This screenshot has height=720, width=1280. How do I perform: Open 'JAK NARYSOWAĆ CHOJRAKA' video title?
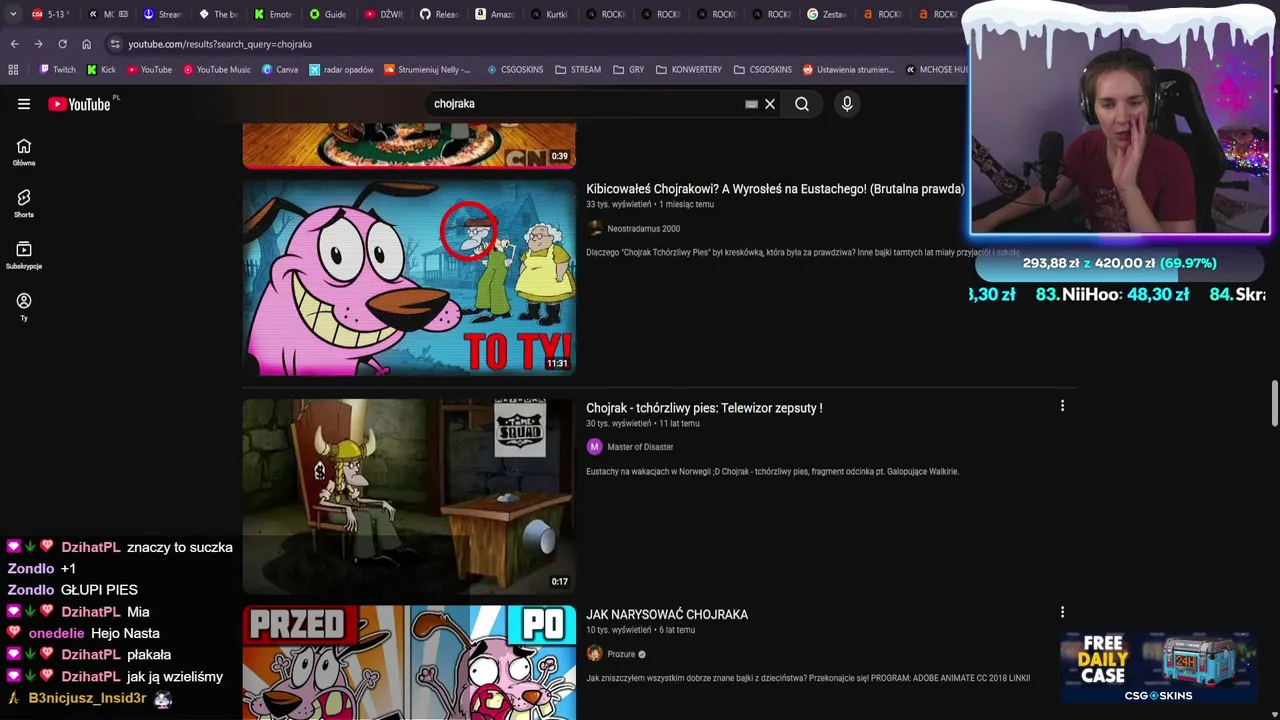coord(667,615)
